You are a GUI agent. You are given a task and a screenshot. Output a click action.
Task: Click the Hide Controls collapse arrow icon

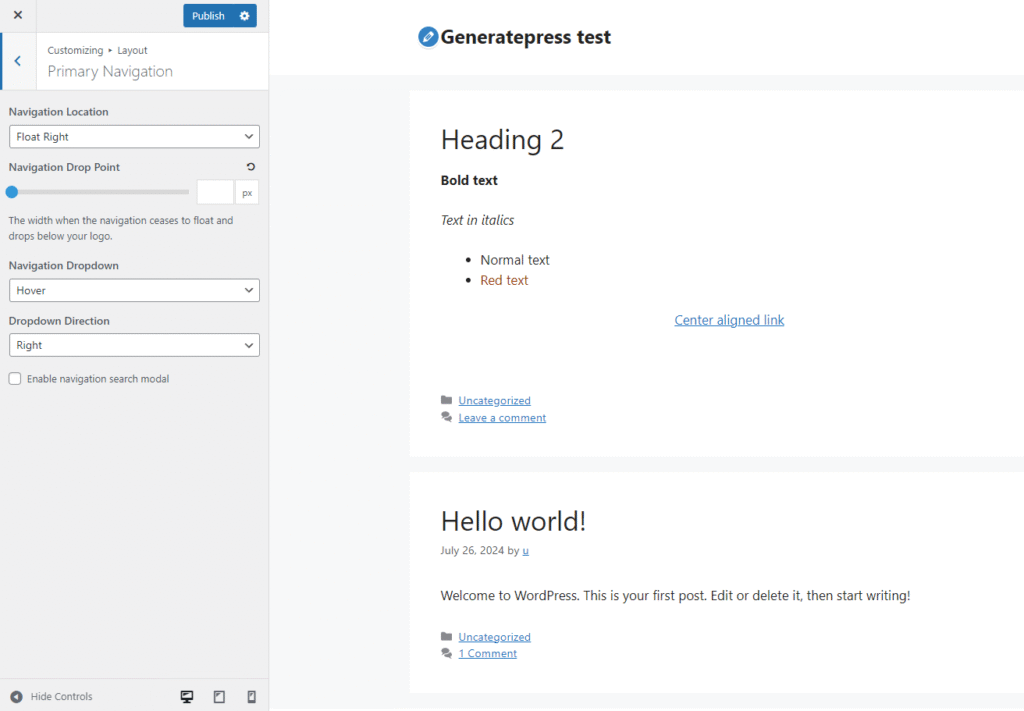point(16,696)
